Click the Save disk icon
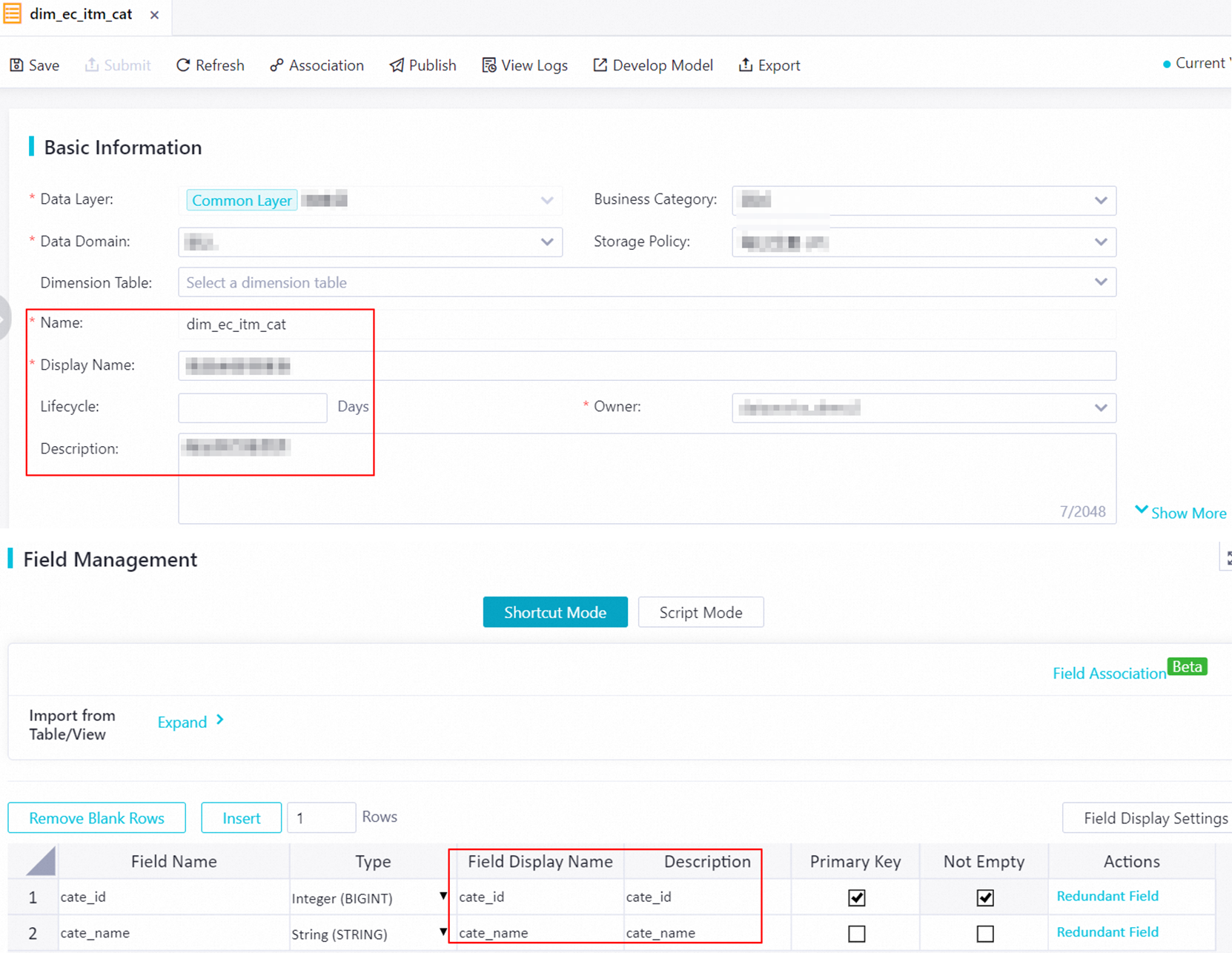This screenshot has height=953, width=1232. 16,65
